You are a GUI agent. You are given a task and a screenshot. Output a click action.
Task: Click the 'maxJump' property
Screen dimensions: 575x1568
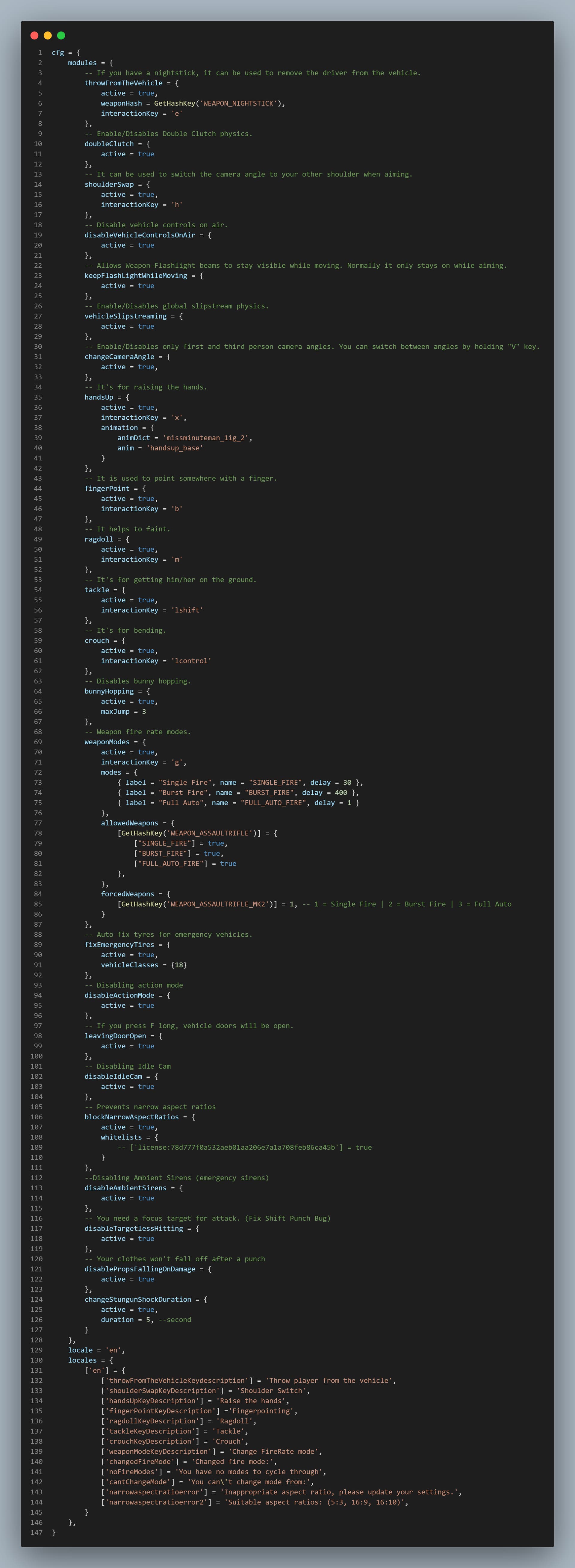pyautogui.click(x=115, y=712)
